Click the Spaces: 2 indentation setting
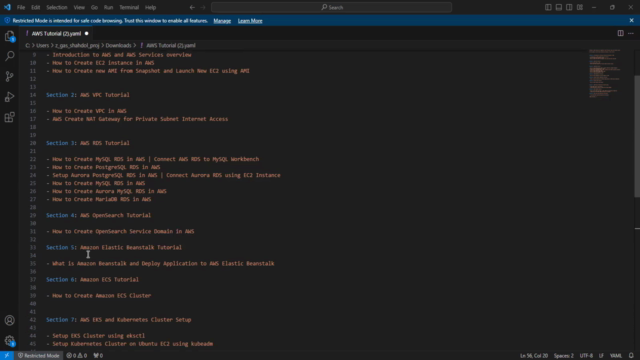The width and height of the screenshot is (640, 360). [x=564, y=356]
